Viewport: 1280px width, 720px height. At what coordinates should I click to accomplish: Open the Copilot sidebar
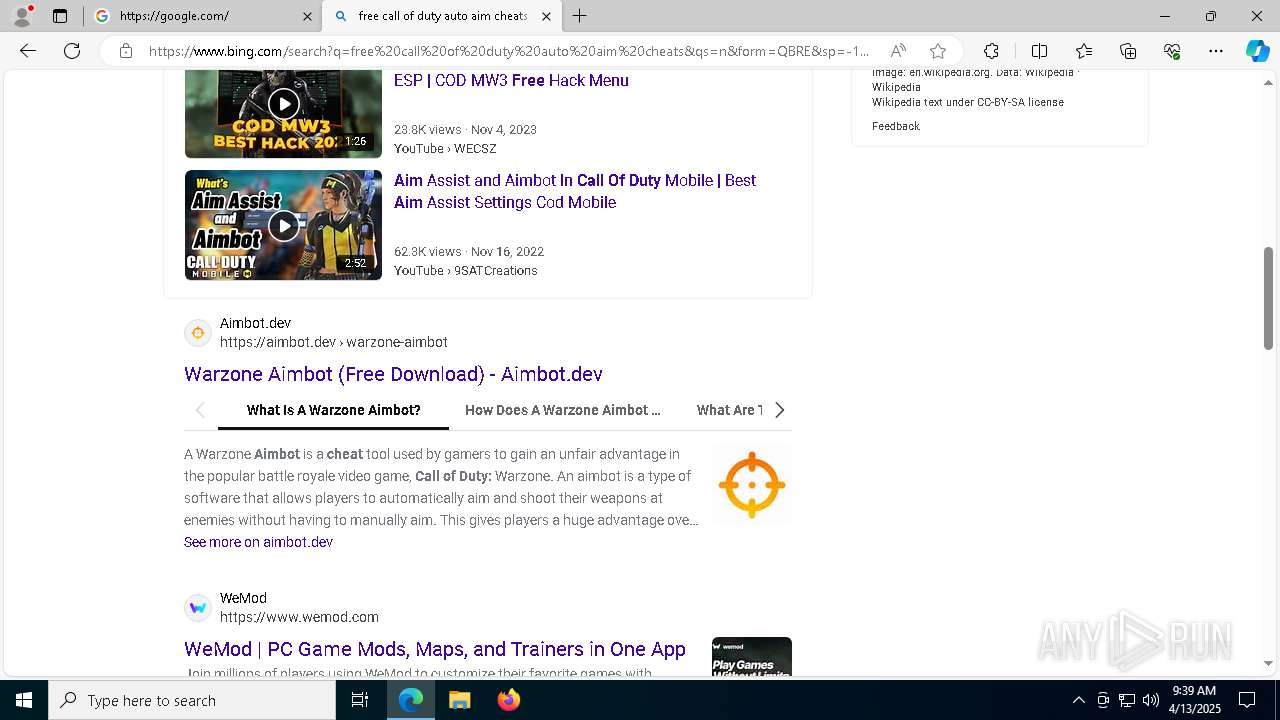tap(1257, 51)
